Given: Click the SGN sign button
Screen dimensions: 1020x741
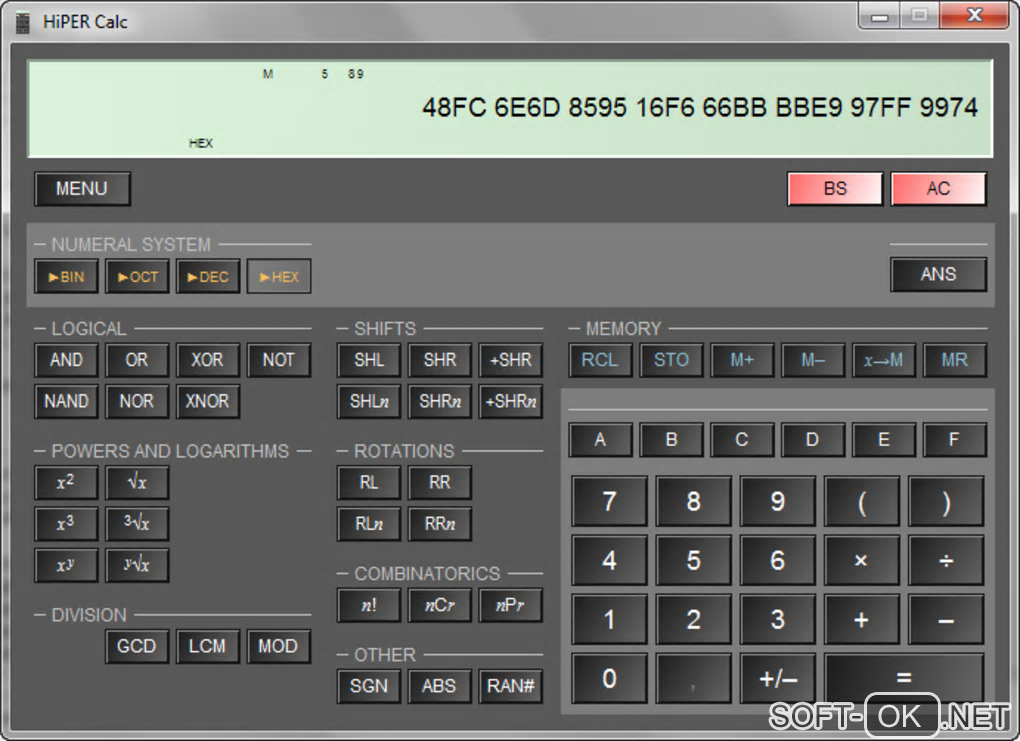Looking at the screenshot, I should coord(369,686).
